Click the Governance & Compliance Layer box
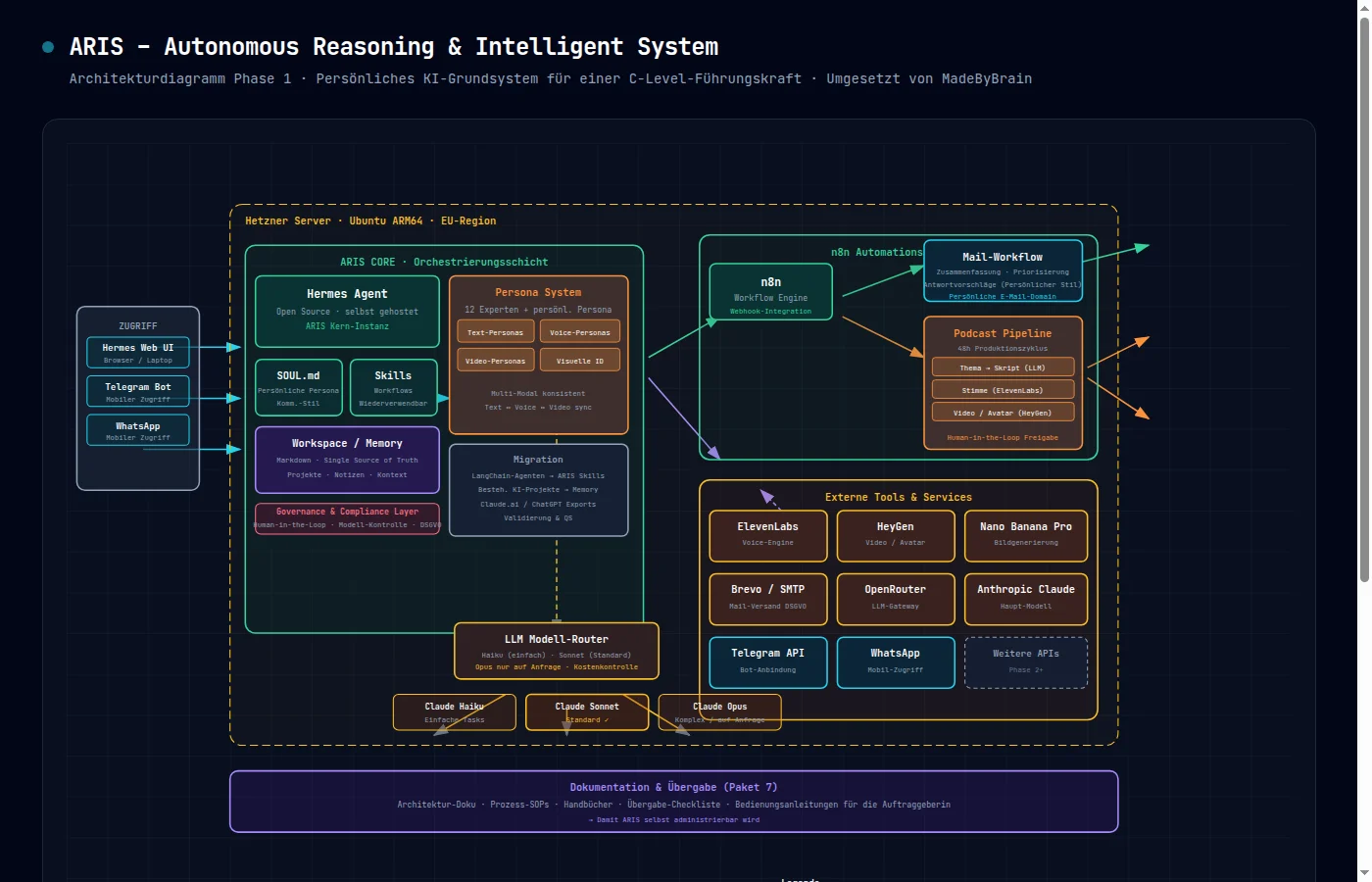Viewport: 1372px width, 882px height. pos(347,518)
